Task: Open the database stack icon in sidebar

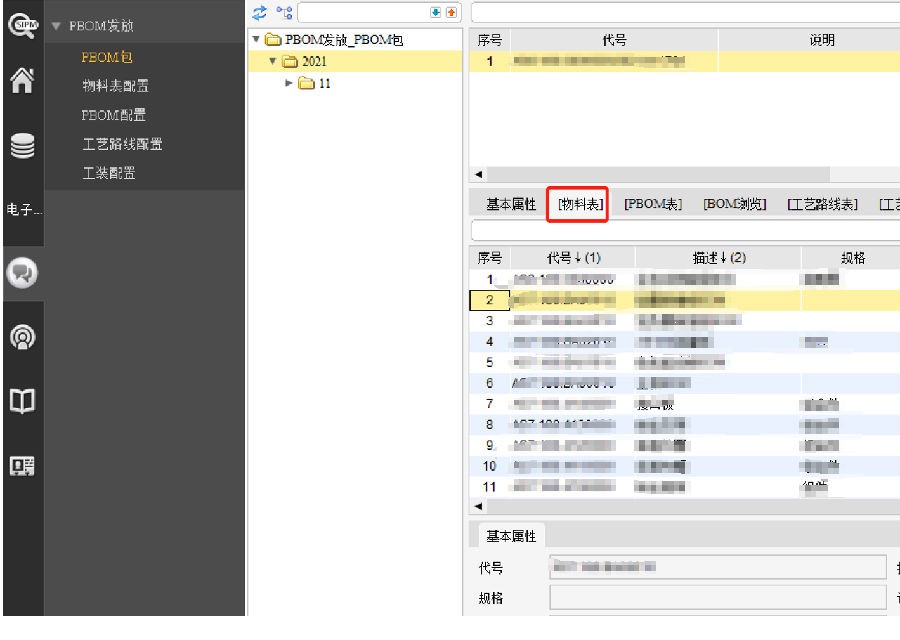Action: 20,147
